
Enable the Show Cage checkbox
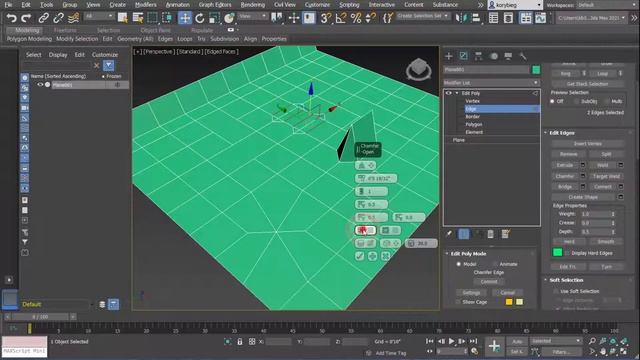(x=458, y=302)
